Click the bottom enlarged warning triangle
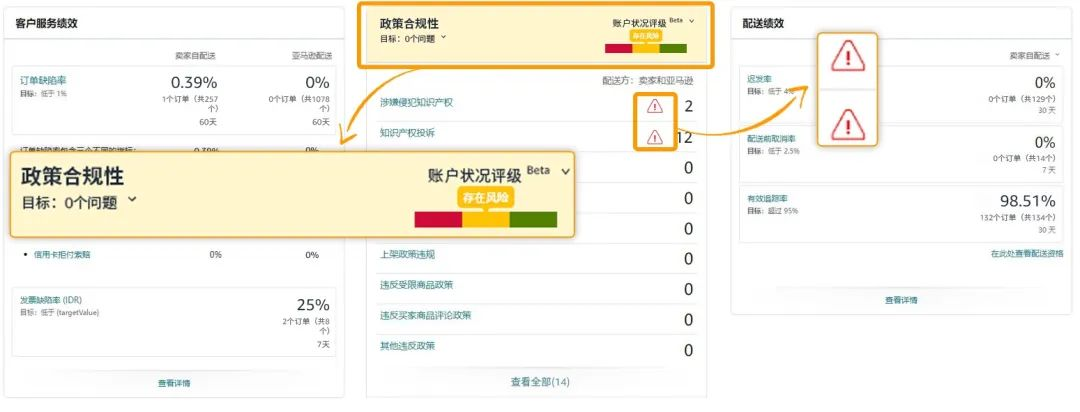 [x=848, y=122]
